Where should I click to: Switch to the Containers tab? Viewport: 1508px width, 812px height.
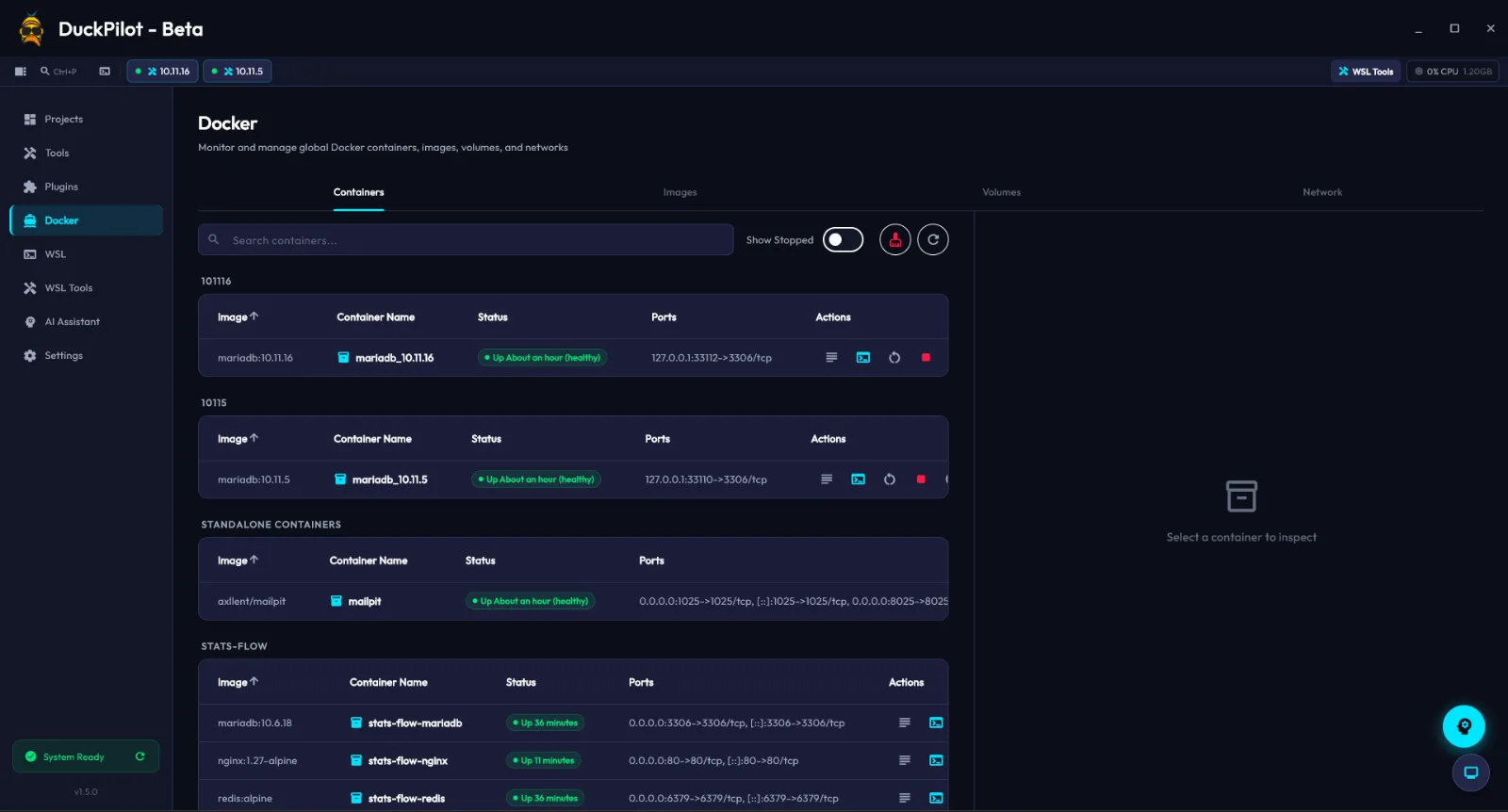[359, 192]
